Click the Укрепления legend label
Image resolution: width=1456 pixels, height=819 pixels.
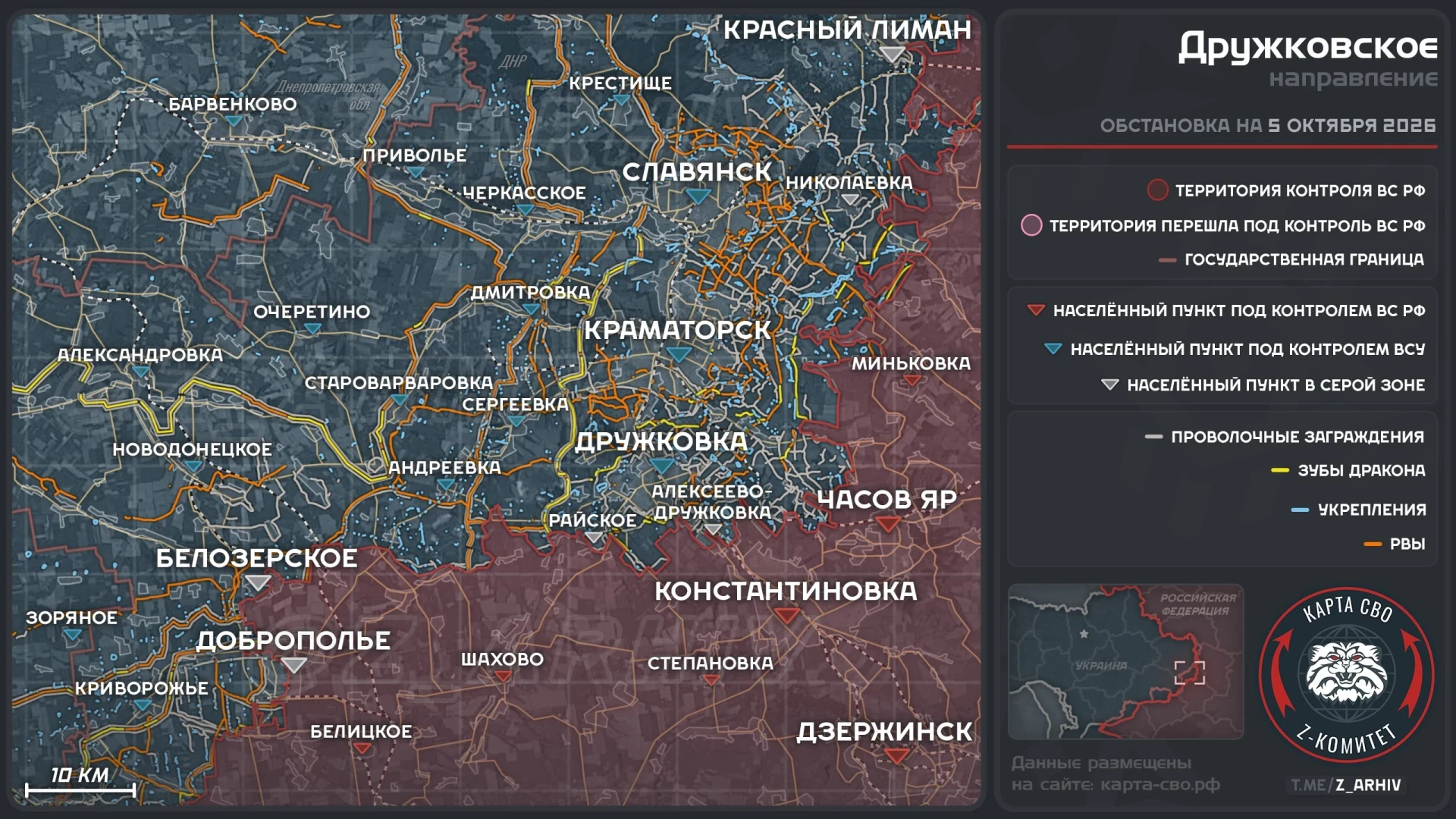coord(1372,510)
